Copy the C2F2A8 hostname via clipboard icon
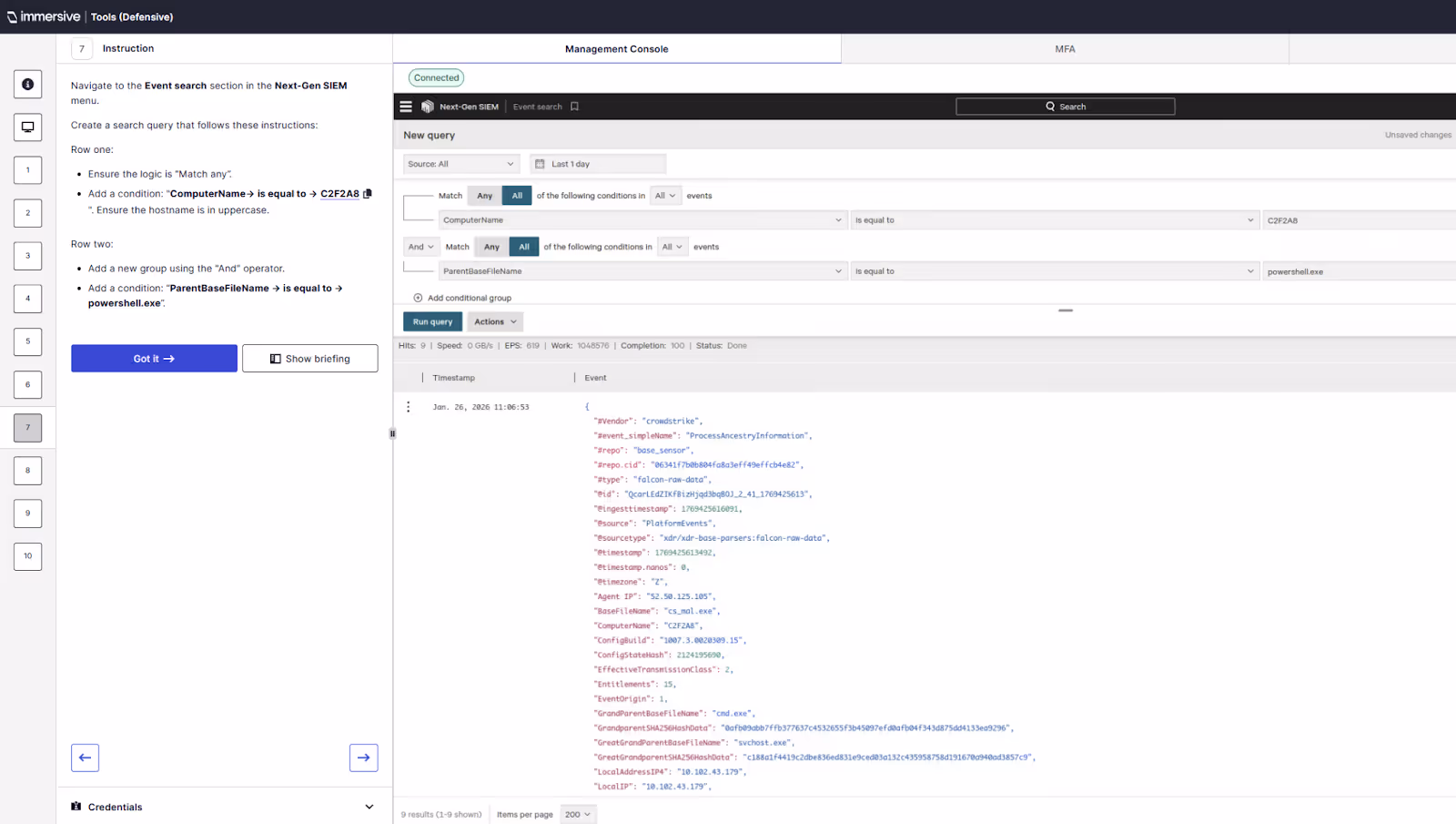The width and height of the screenshot is (1456, 824). click(368, 194)
